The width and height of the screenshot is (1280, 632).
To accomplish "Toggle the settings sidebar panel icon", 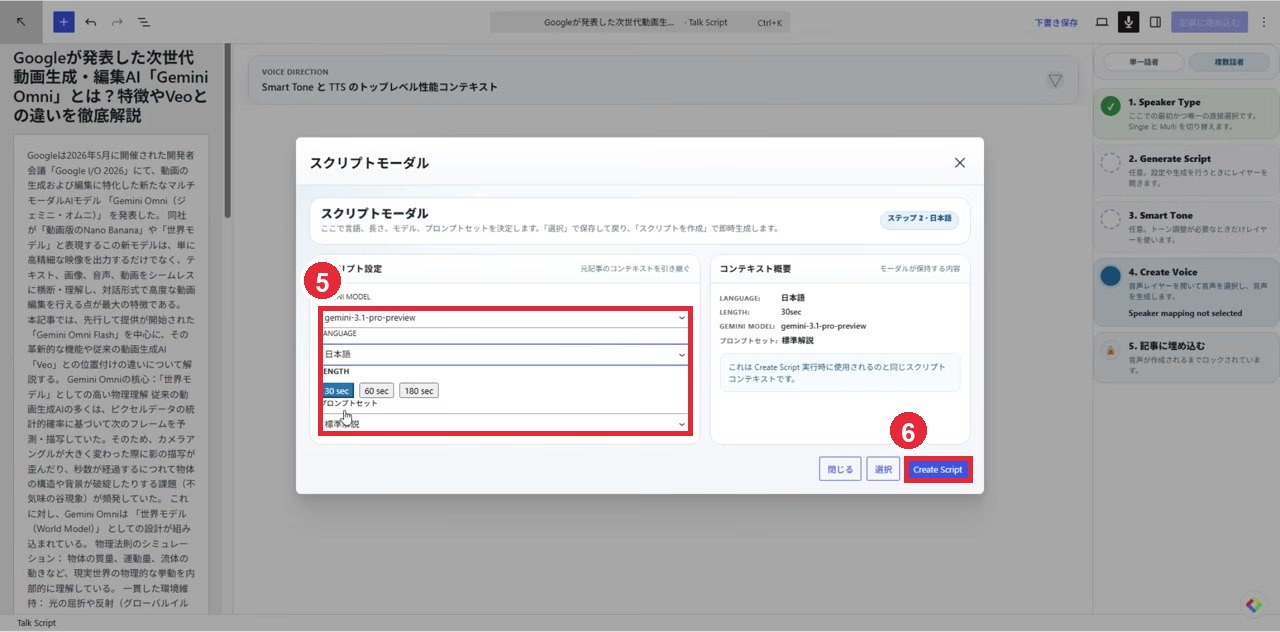I will pyautogui.click(x=1155, y=22).
